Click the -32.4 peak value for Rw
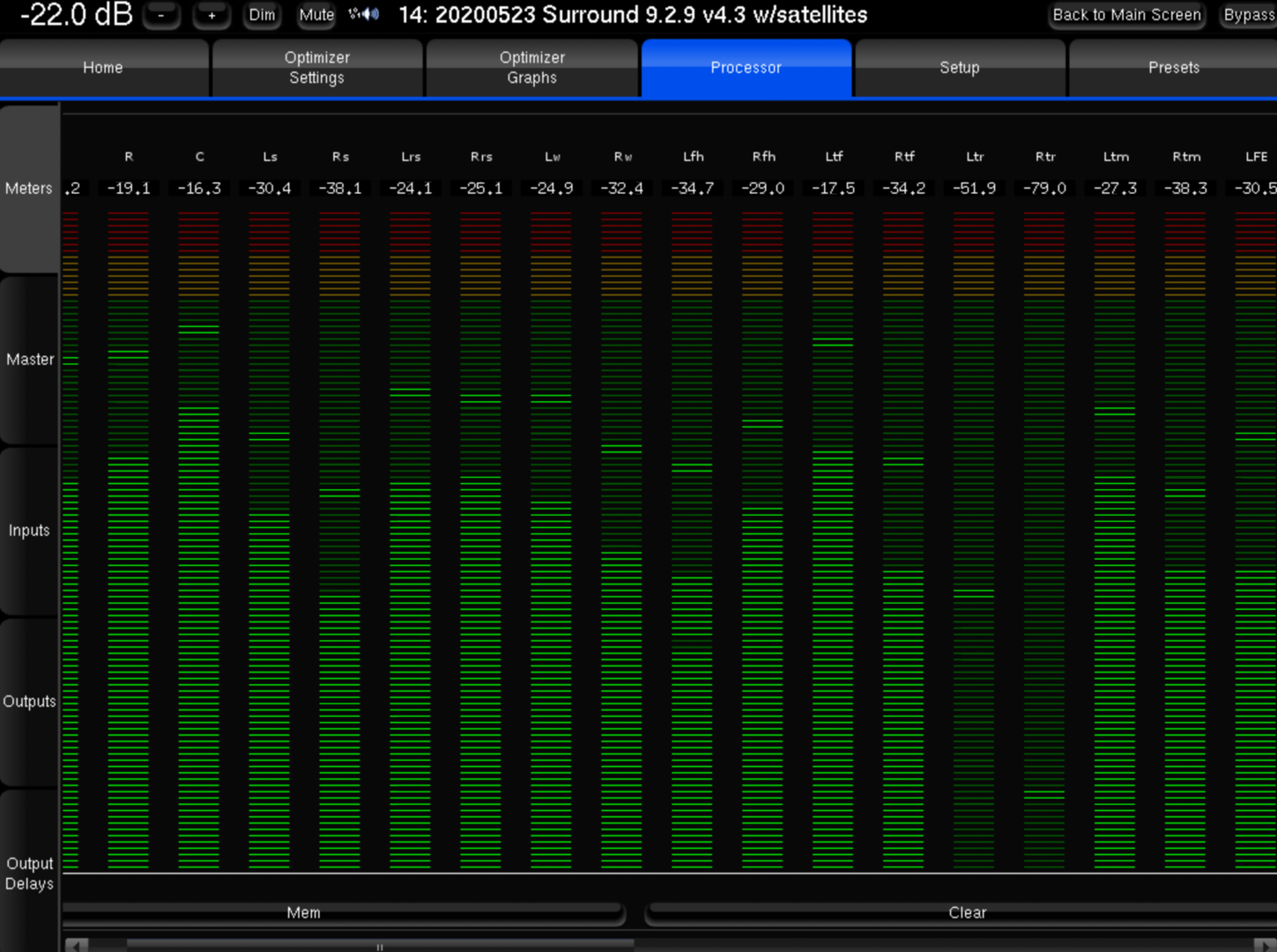Viewport: 1277px width, 952px height. [x=622, y=189]
